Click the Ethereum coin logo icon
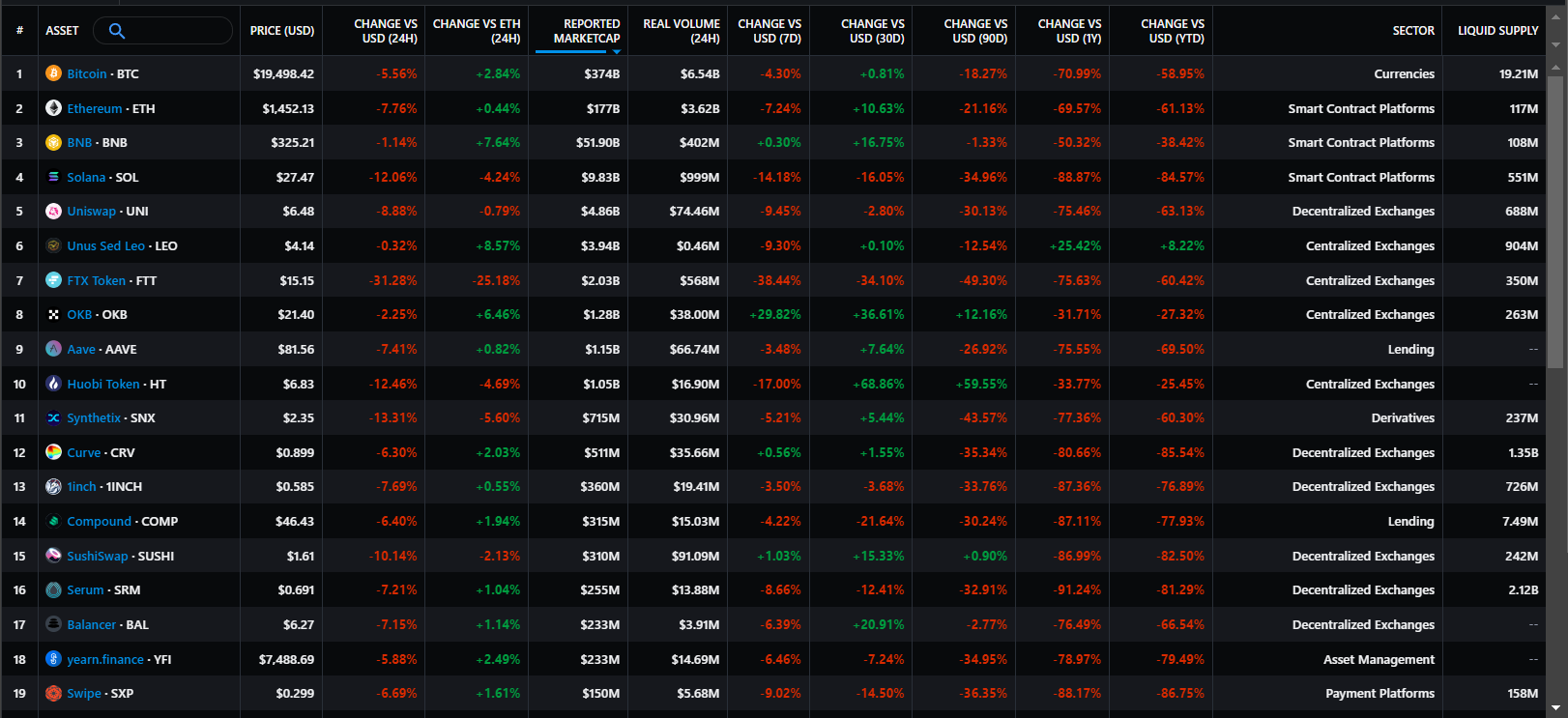 point(54,108)
